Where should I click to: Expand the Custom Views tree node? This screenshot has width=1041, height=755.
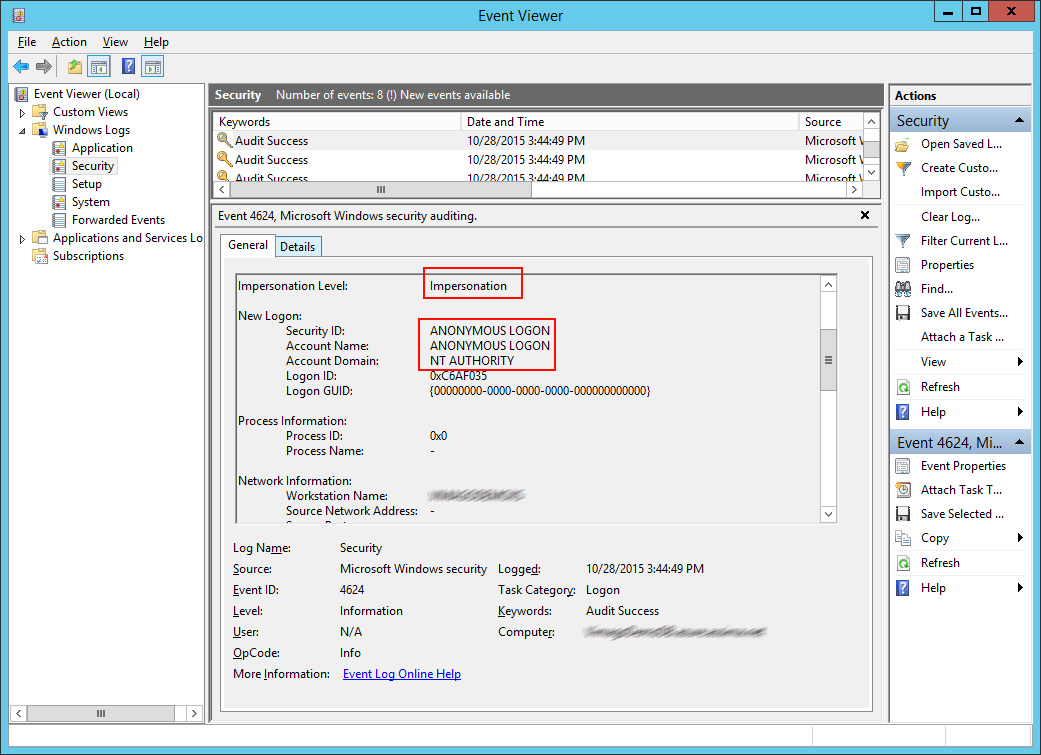(23, 113)
